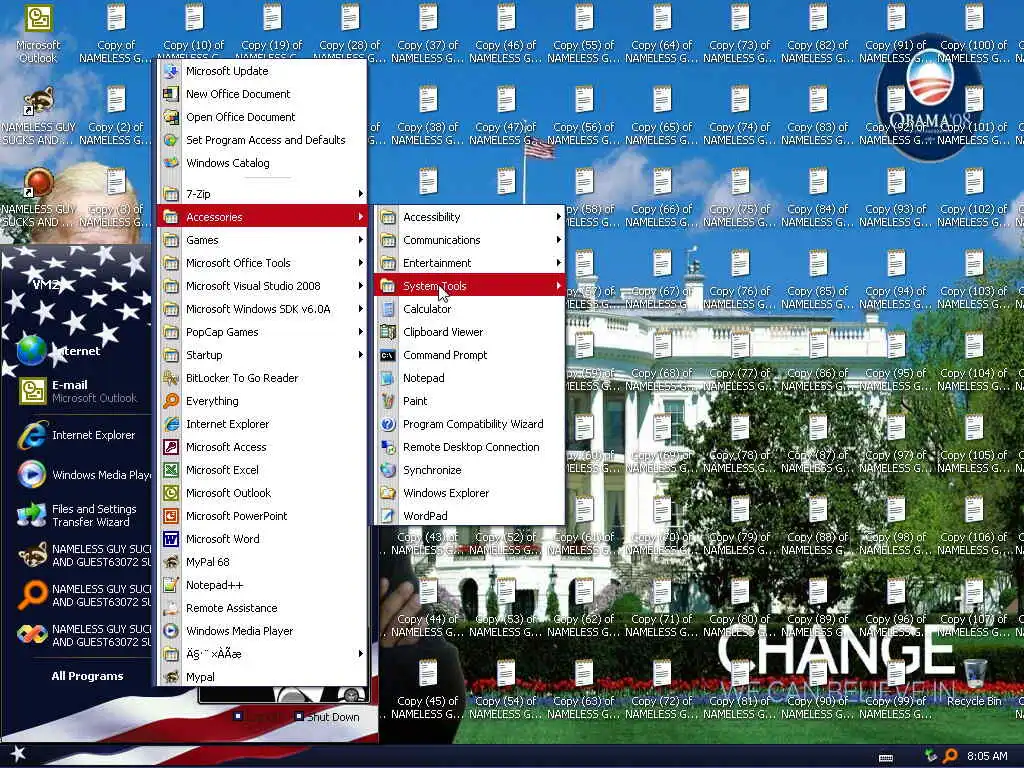Viewport: 1024px width, 768px height.
Task: Click the Start button star on taskbar
Action: [18, 754]
